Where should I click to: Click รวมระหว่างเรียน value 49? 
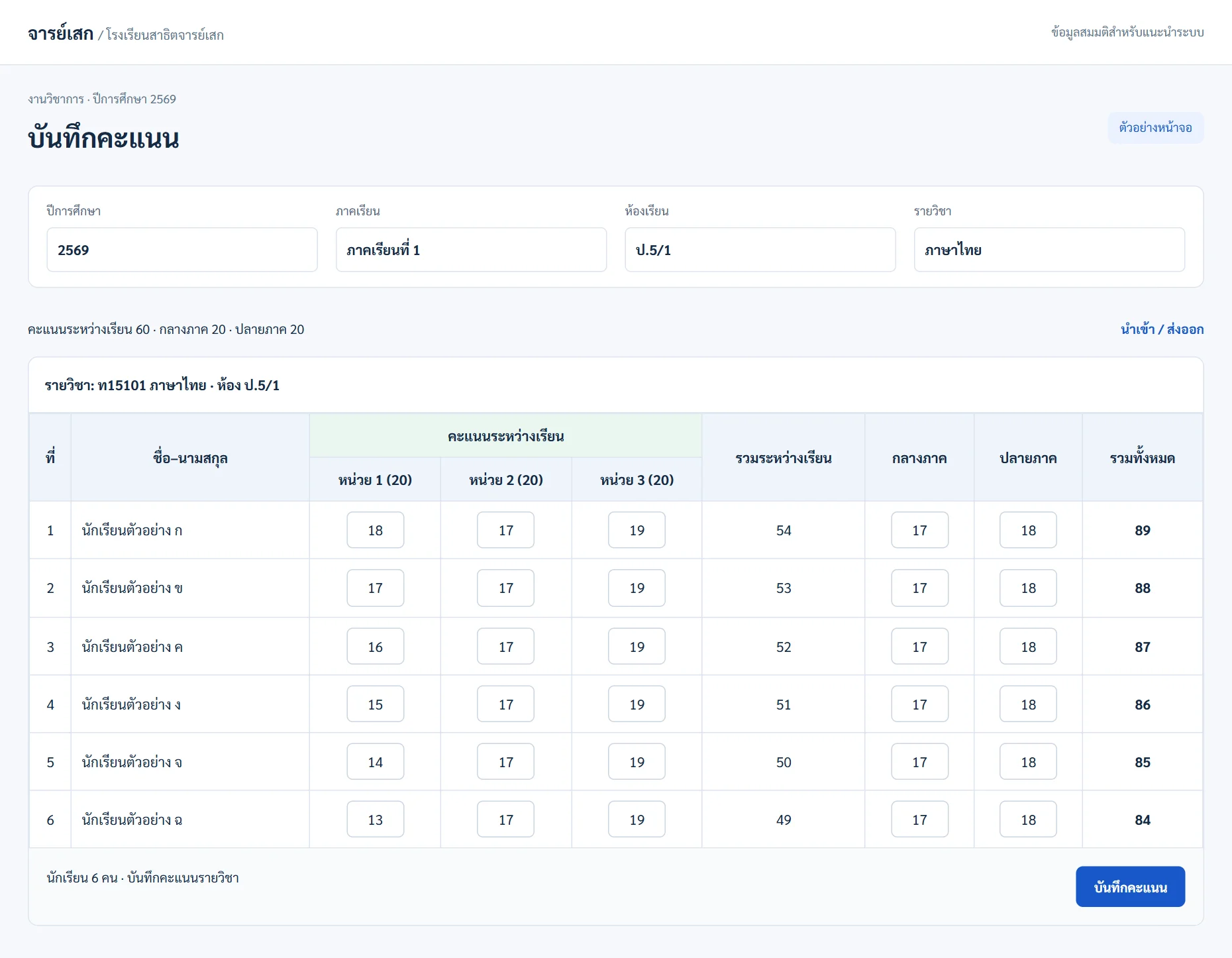tap(784, 820)
